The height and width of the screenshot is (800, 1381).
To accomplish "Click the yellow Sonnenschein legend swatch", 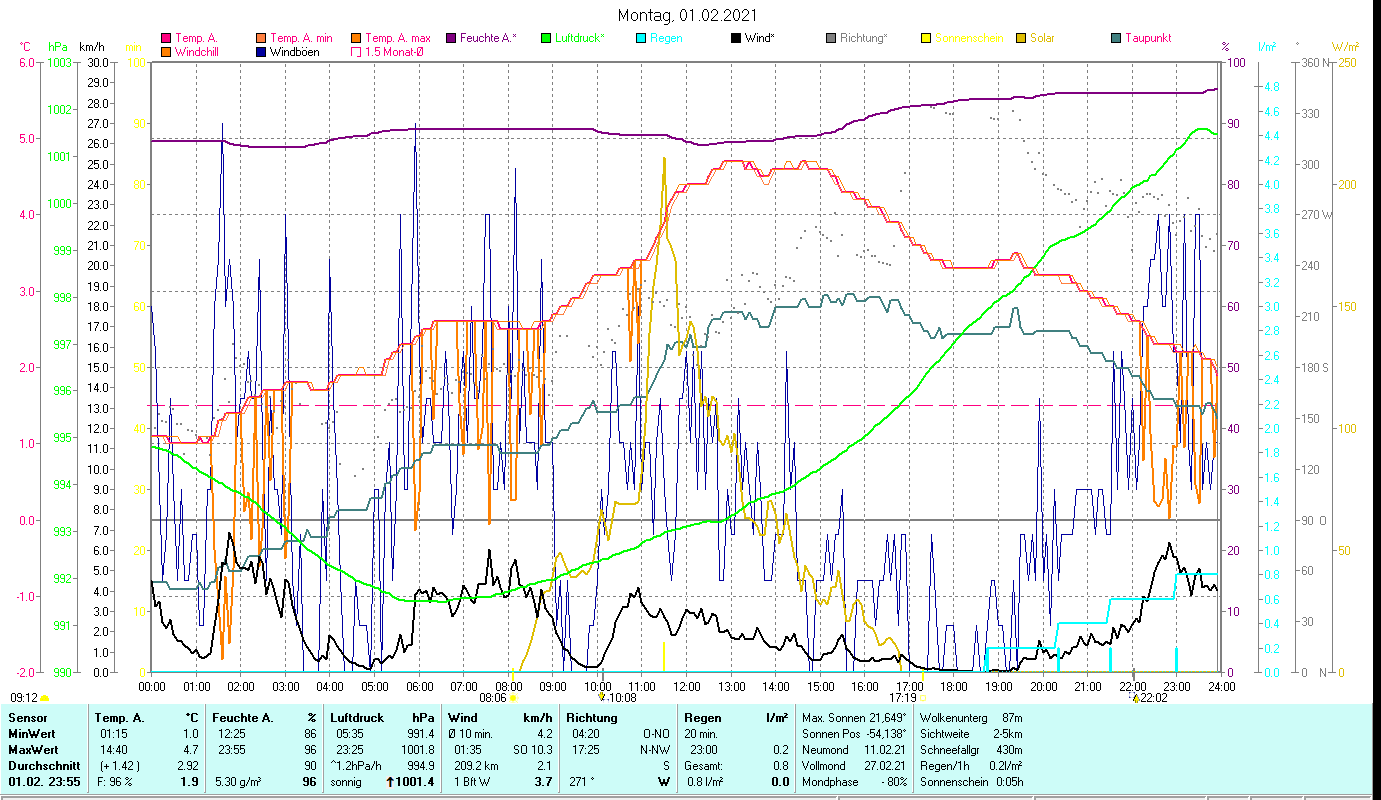I will 925,38.
